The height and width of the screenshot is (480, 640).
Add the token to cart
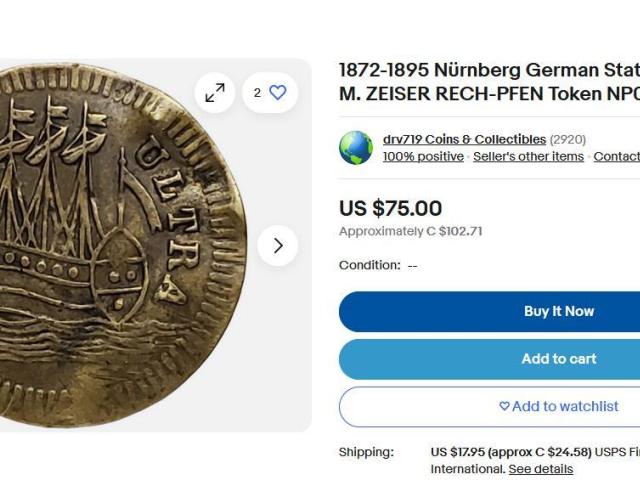[x=558, y=359]
